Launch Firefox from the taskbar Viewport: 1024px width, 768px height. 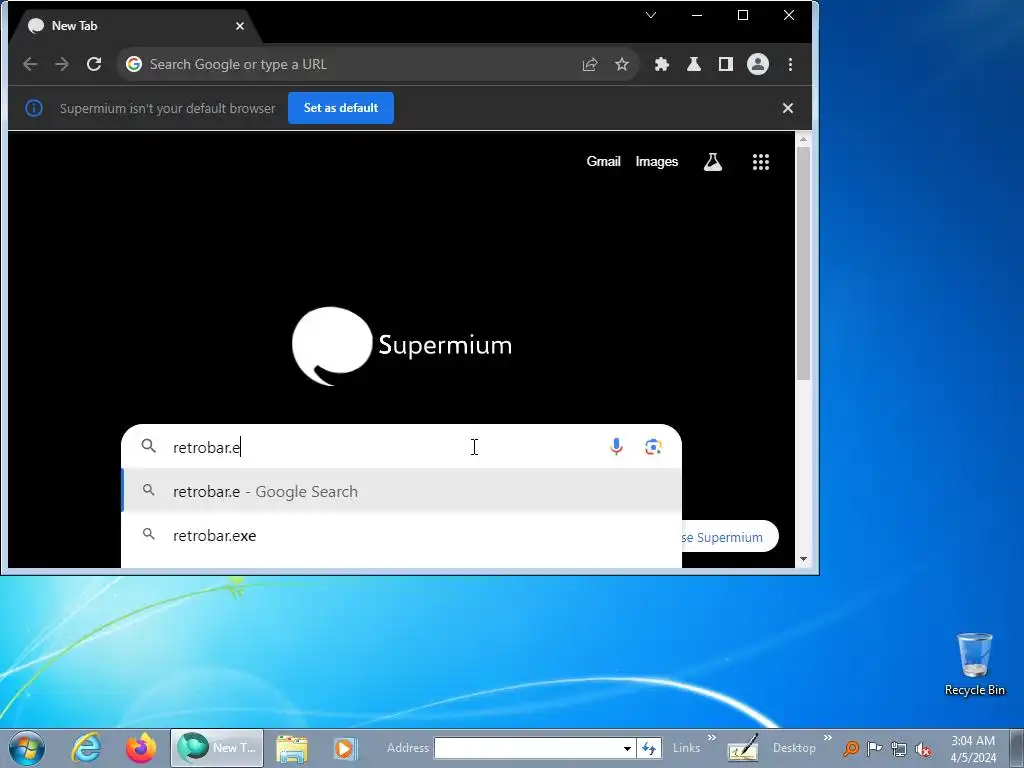tap(140, 748)
